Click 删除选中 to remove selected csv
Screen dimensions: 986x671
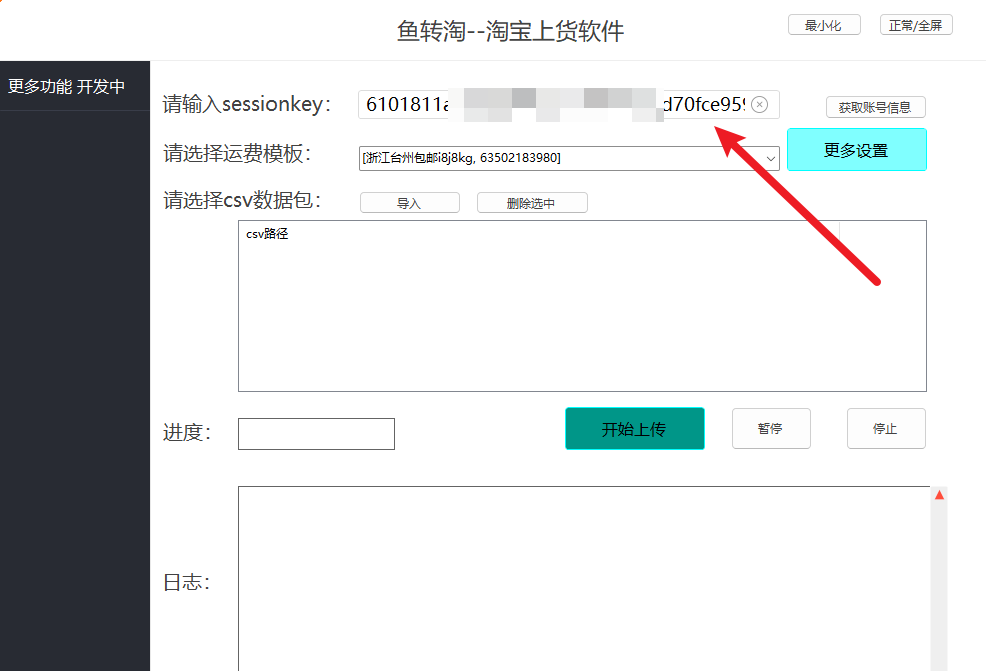click(x=532, y=203)
